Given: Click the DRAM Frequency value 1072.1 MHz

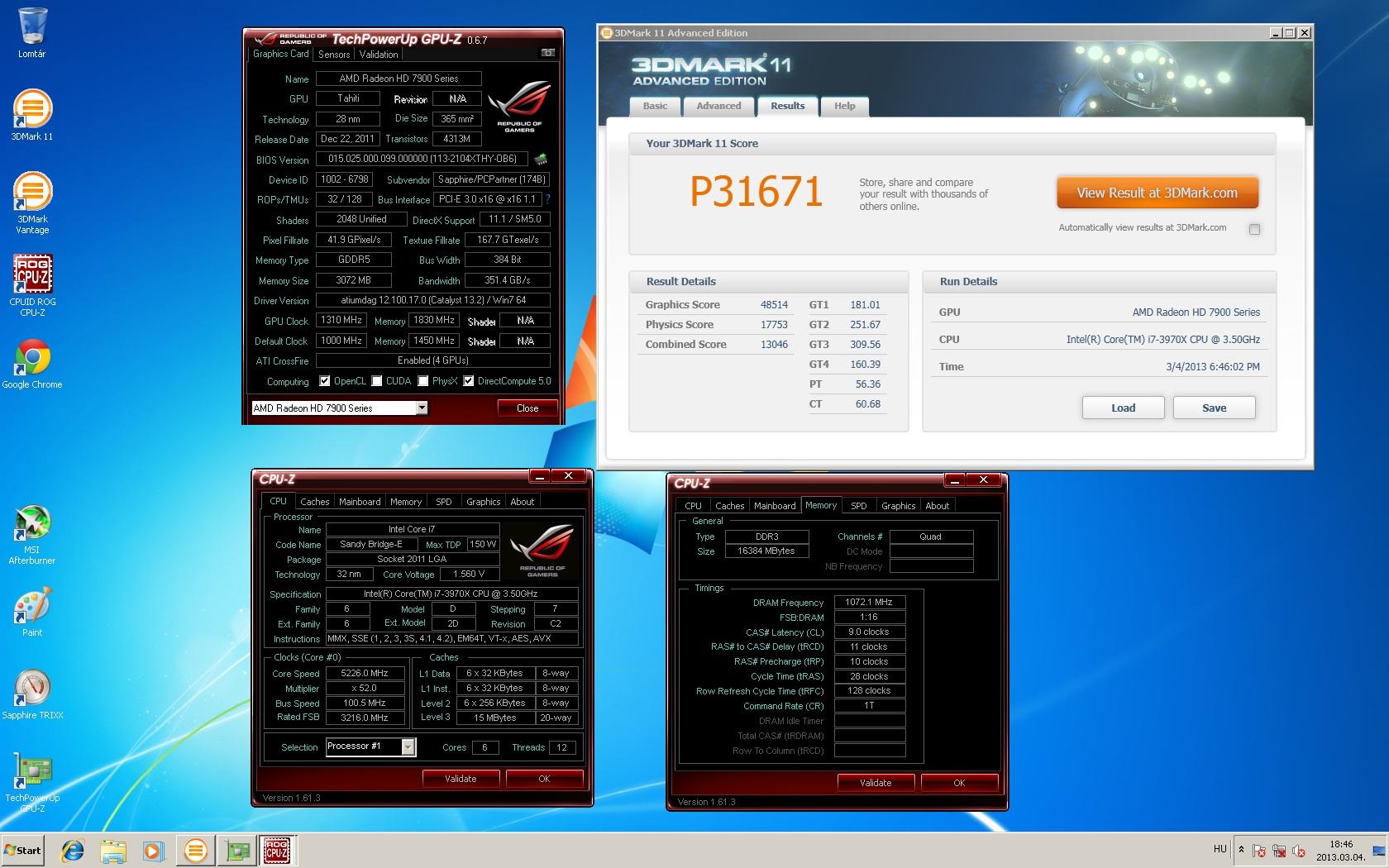Looking at the screenshot, I should pos(869,603).
